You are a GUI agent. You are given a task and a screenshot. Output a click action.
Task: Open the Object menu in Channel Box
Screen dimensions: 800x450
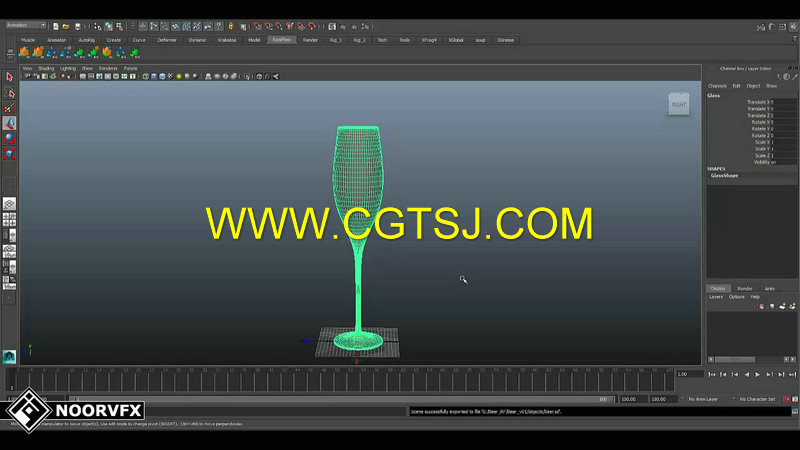(x=754, y=86)
